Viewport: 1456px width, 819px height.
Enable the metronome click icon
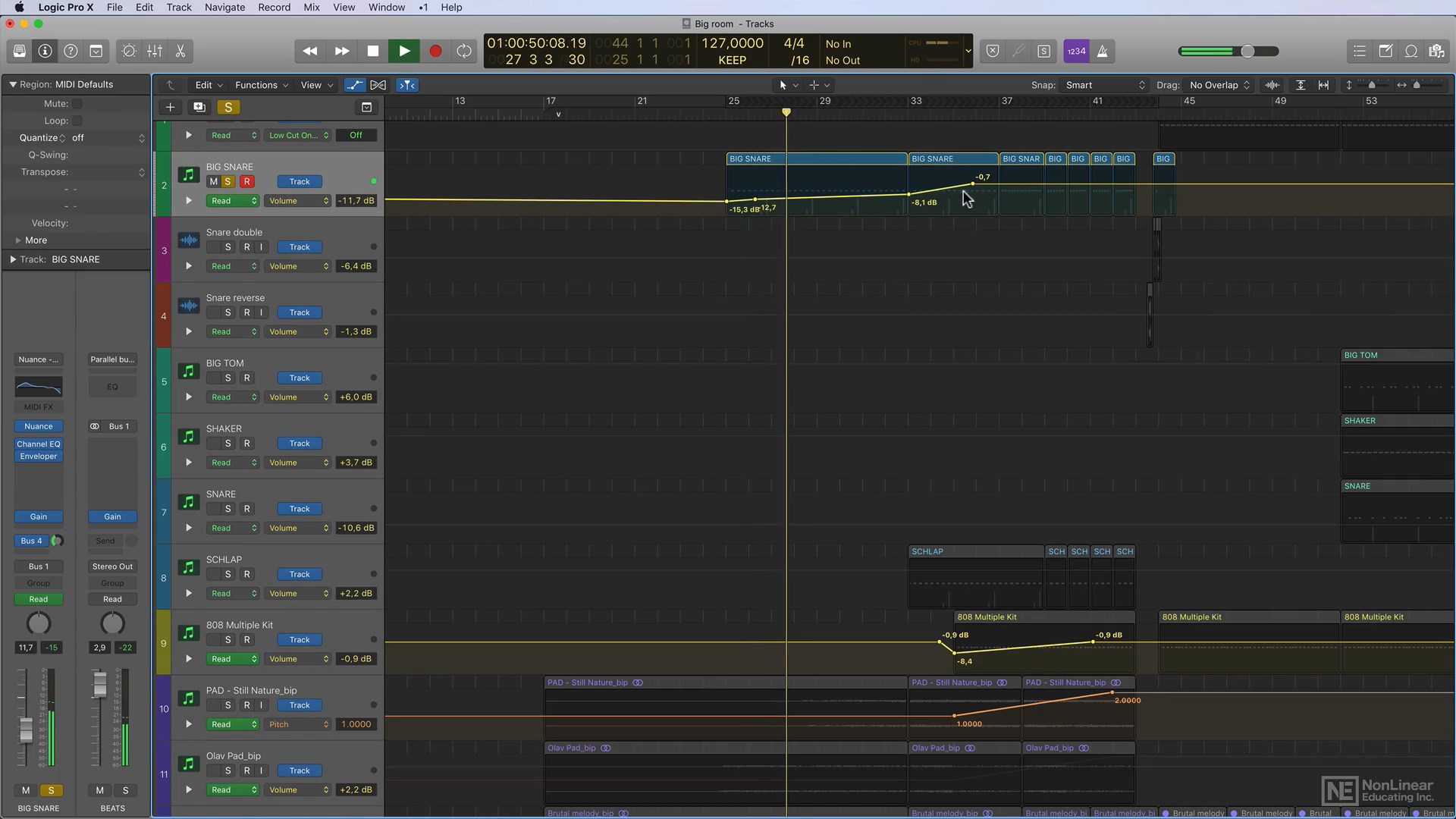click(1103, 52)
